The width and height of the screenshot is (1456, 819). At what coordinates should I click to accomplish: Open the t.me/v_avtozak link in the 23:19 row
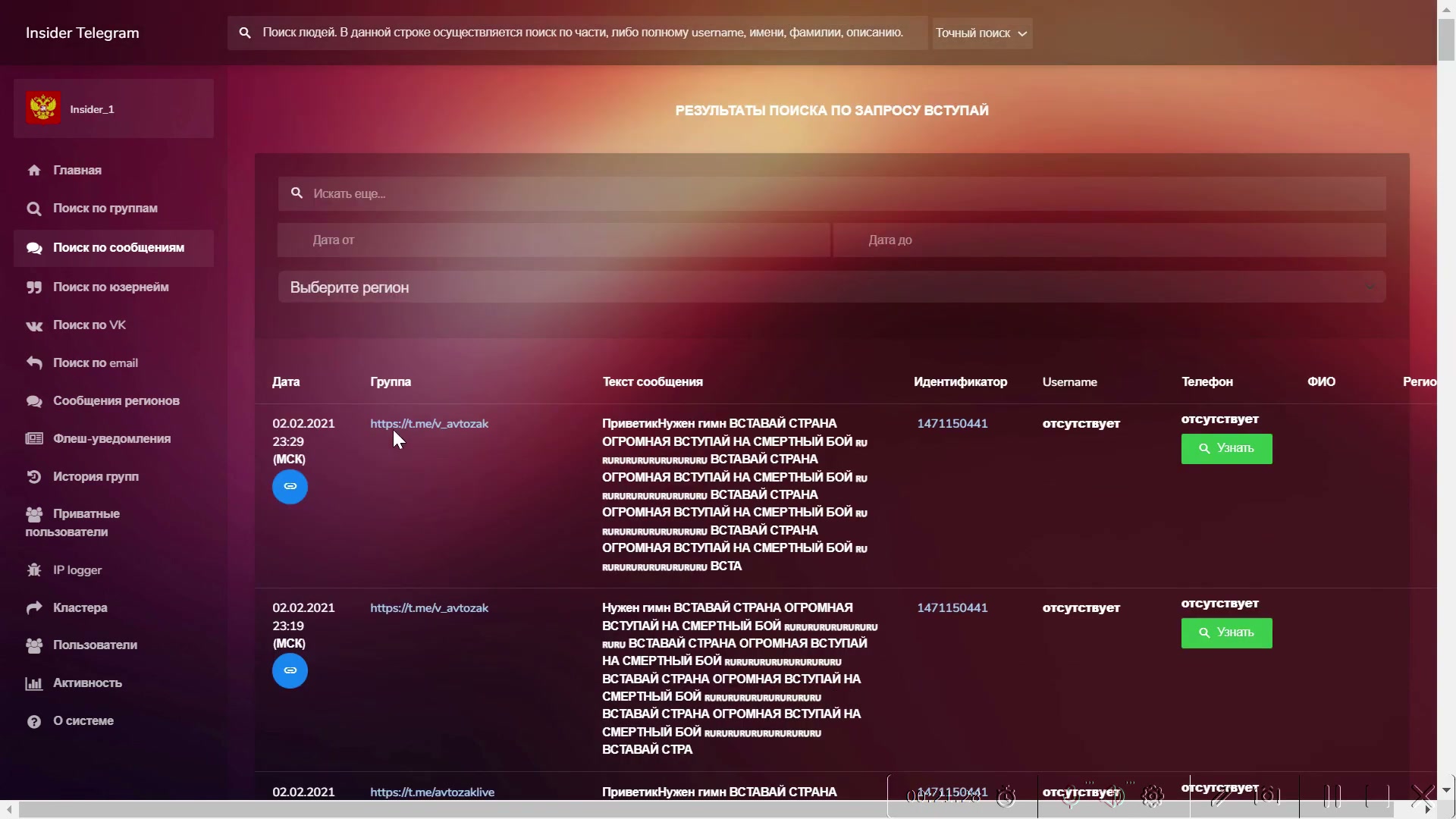(x=429, y=608)
